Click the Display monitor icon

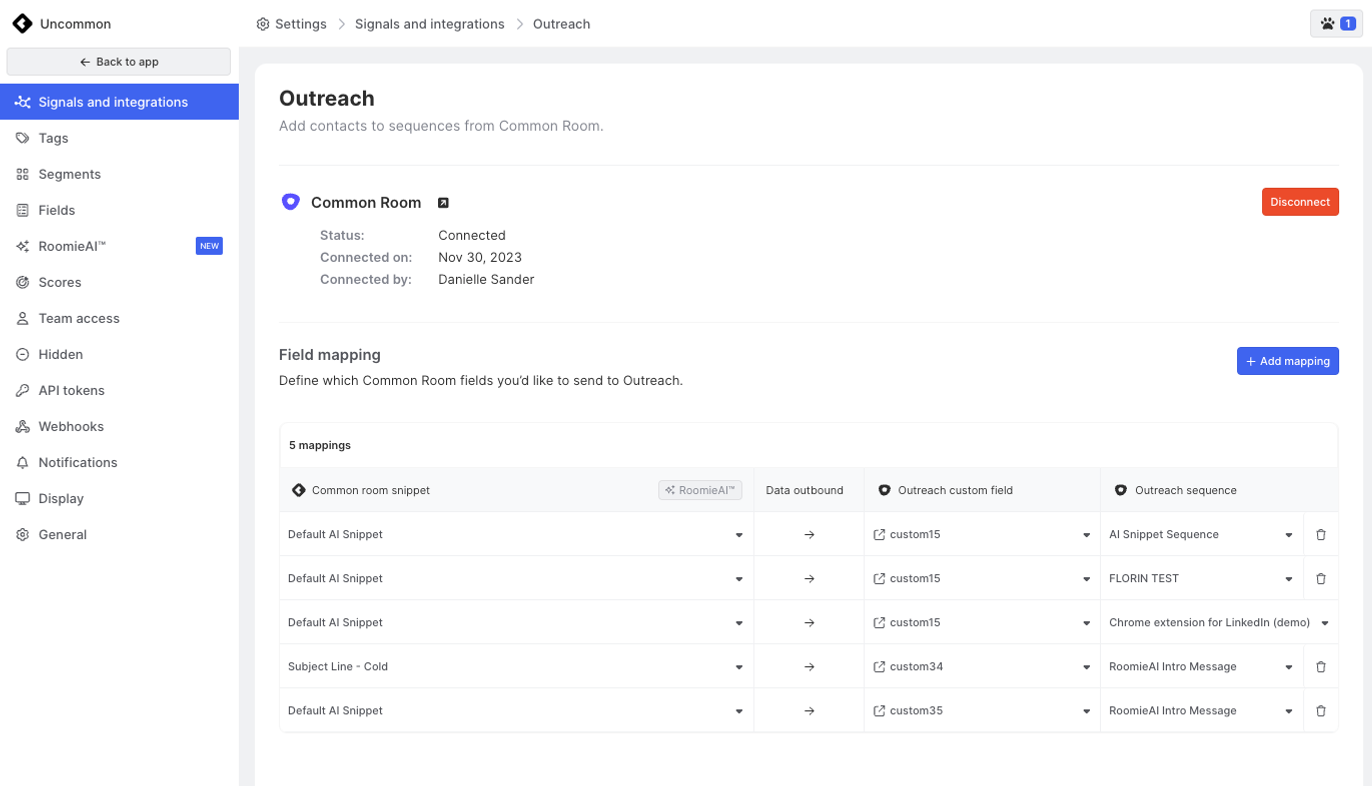[22, 498]
